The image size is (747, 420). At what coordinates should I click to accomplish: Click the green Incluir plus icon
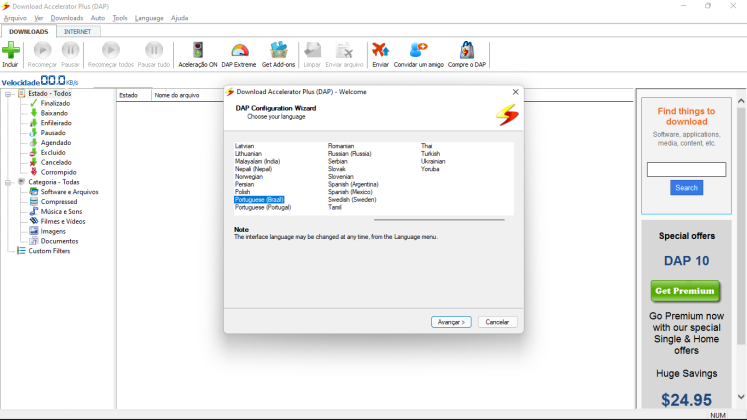10,50
